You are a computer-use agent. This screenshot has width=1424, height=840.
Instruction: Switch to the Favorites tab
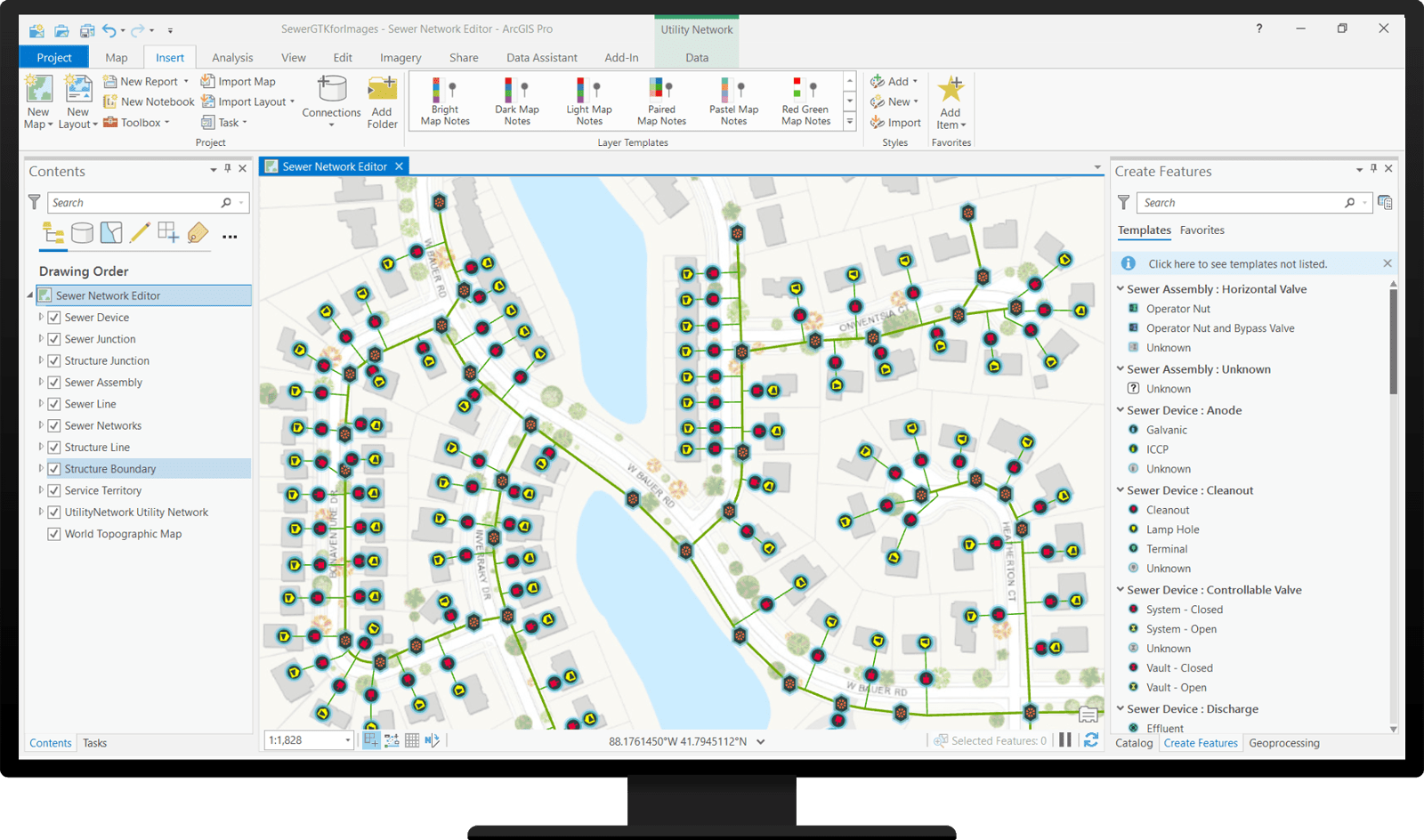[1202, 230]
